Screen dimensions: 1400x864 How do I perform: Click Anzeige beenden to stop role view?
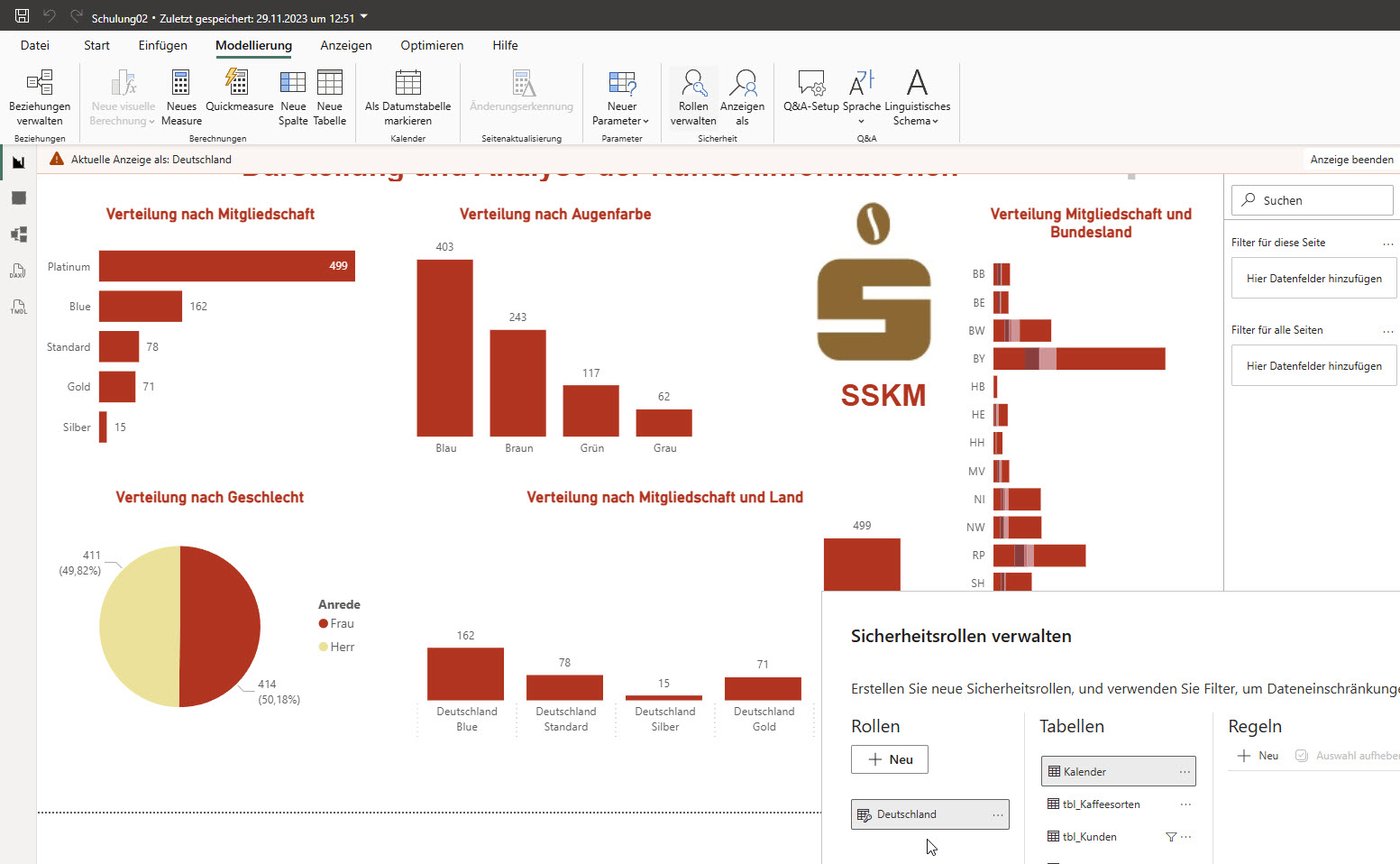pyautogui.click(x=1350, y=160)
